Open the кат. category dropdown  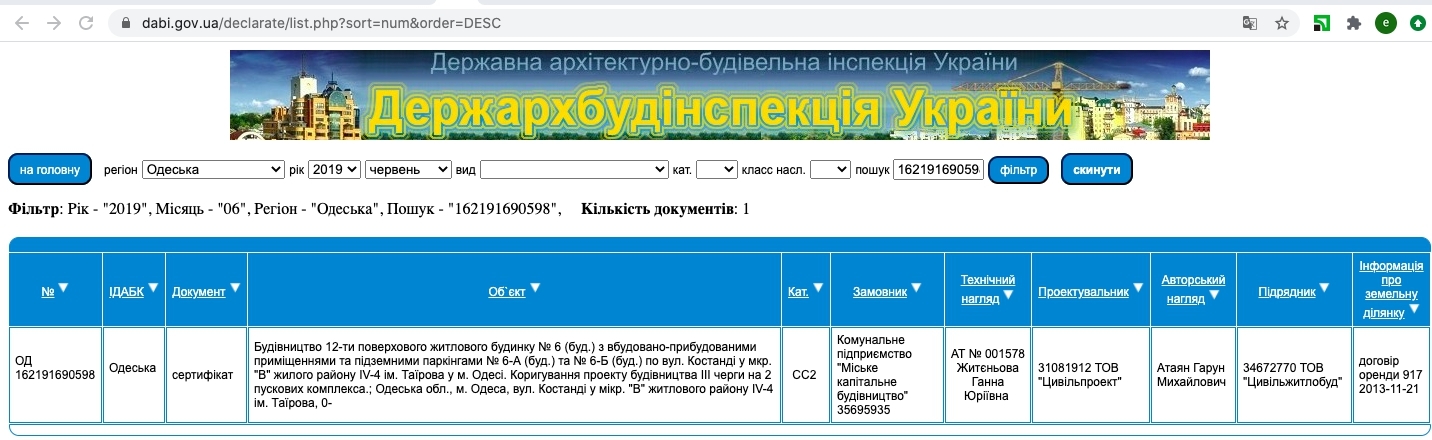716,170
